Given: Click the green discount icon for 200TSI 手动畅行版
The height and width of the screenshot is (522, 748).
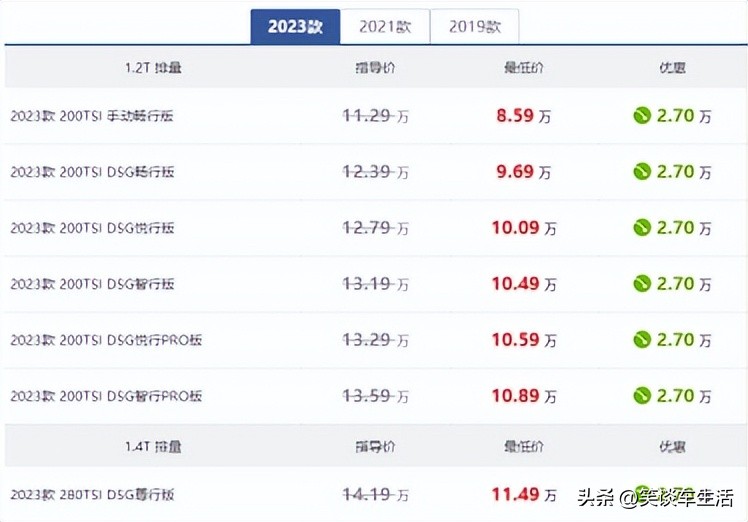Looking at the screenshot, I should coord(642,115).
